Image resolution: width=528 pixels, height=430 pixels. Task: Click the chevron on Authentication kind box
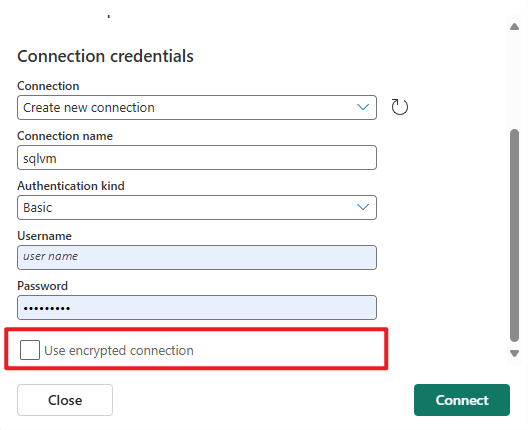pos(363,207)
